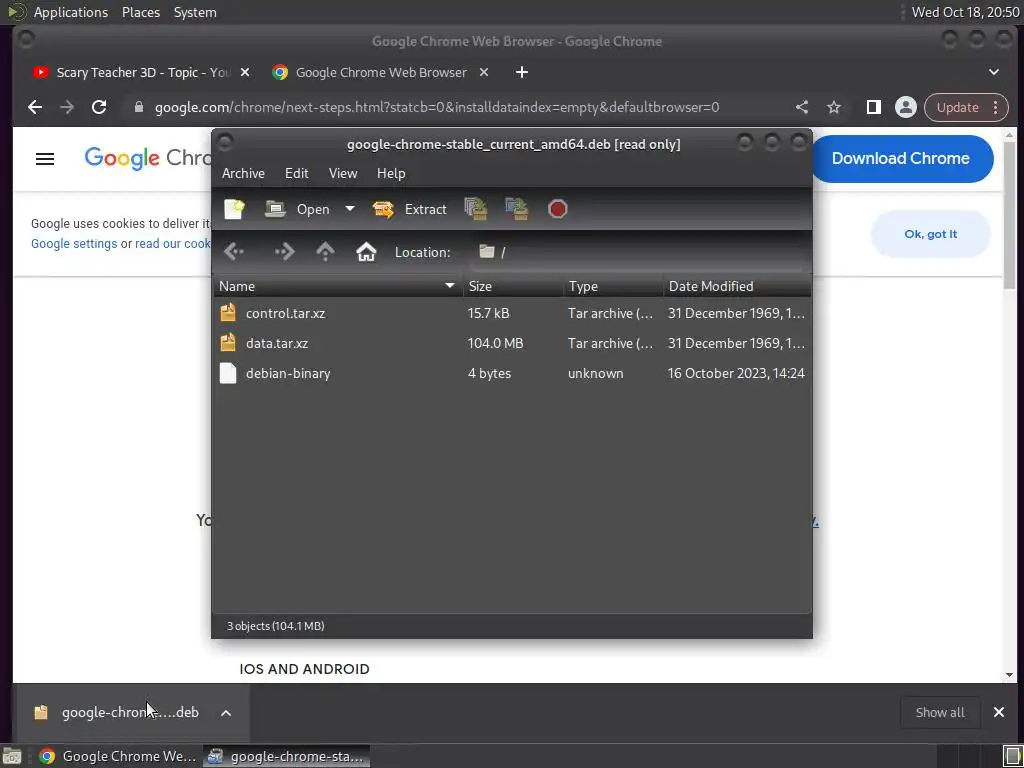Click the Download Chrome button
The height and width of the screenshot is (768, 1024).
901,159
